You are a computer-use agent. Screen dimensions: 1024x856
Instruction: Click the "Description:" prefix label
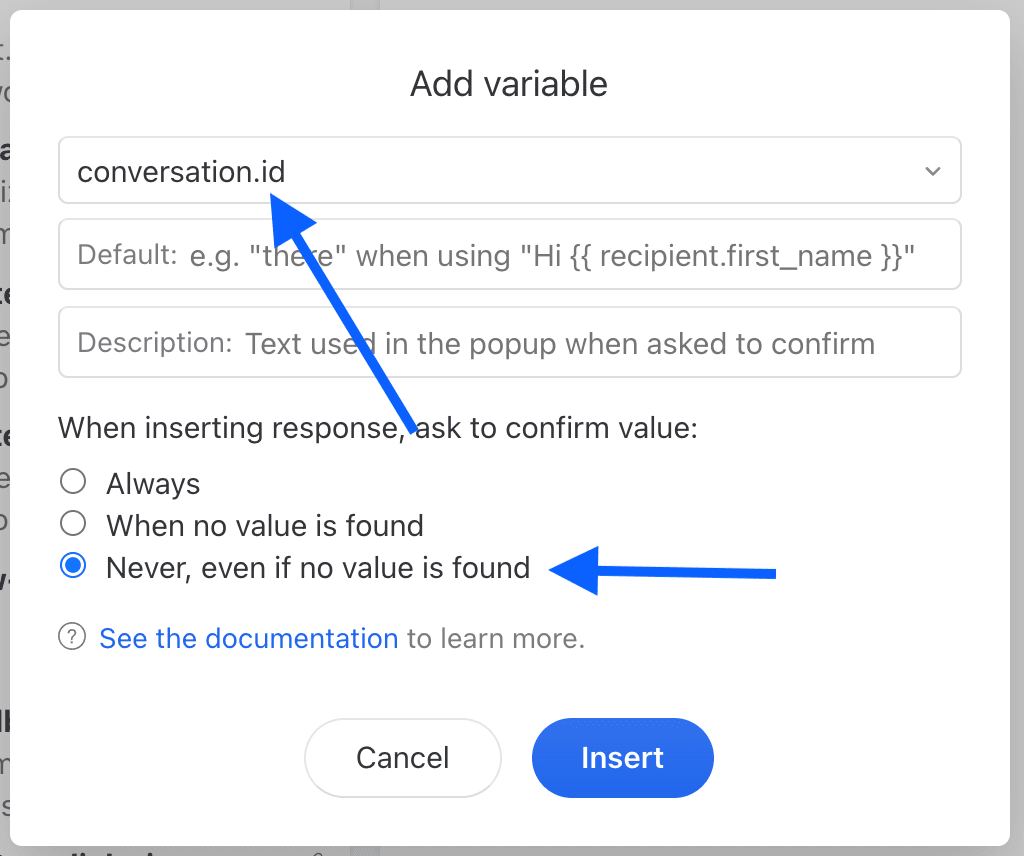(155, 343)
